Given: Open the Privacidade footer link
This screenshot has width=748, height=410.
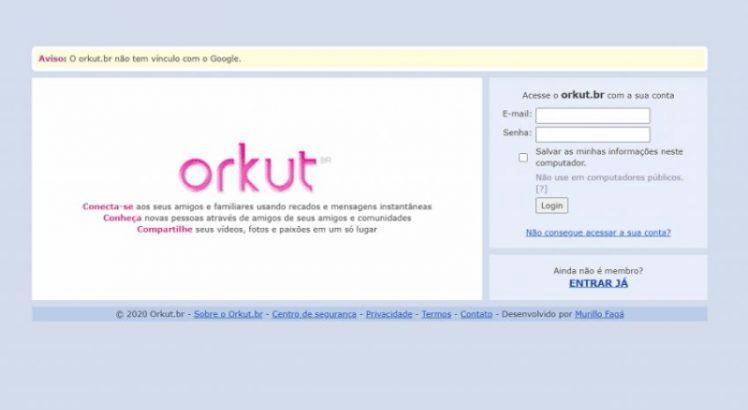Looking at the screenshot, I should (389, 314).
